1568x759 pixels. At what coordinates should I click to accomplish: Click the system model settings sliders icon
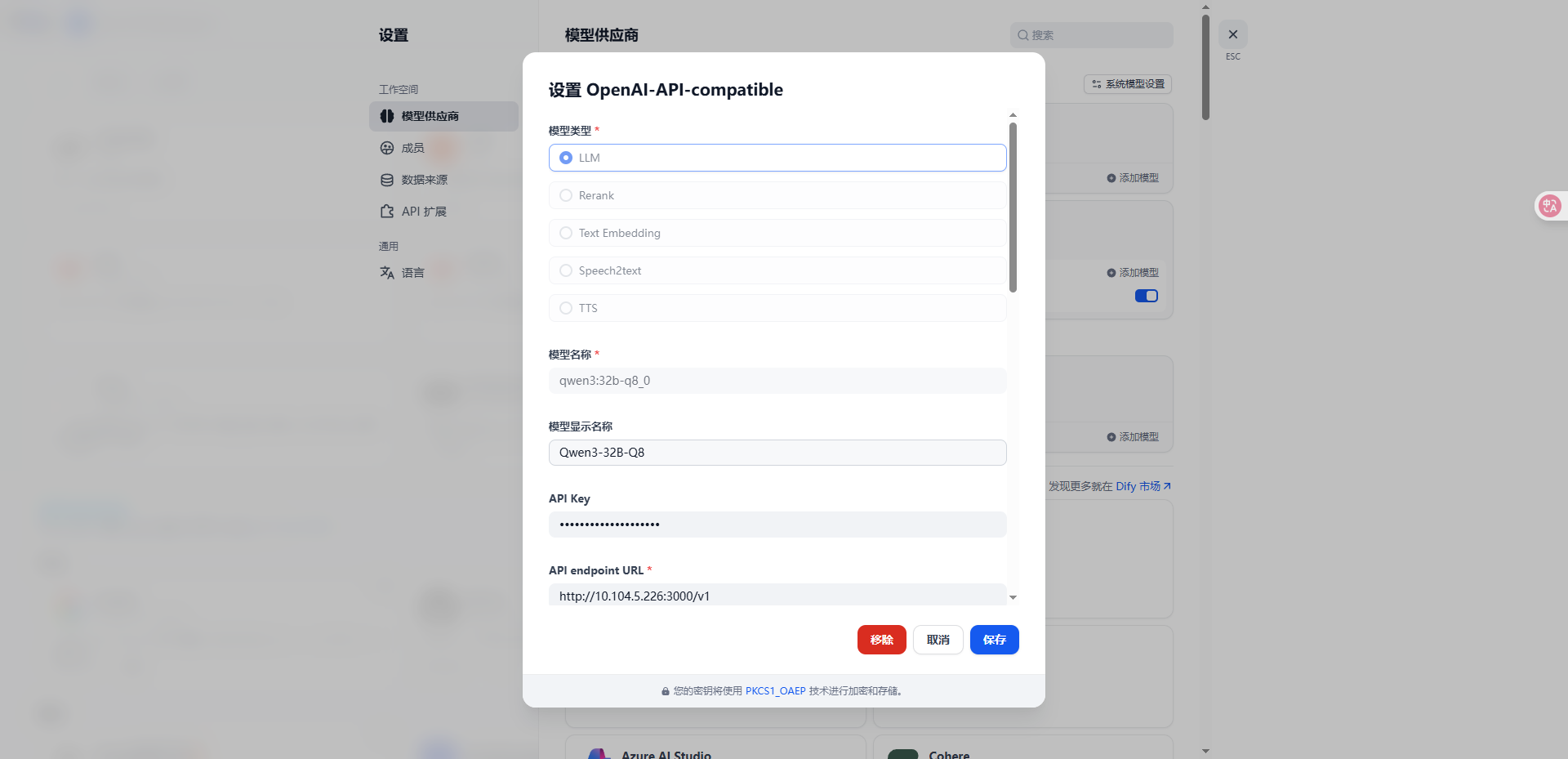click(1097, 84)
